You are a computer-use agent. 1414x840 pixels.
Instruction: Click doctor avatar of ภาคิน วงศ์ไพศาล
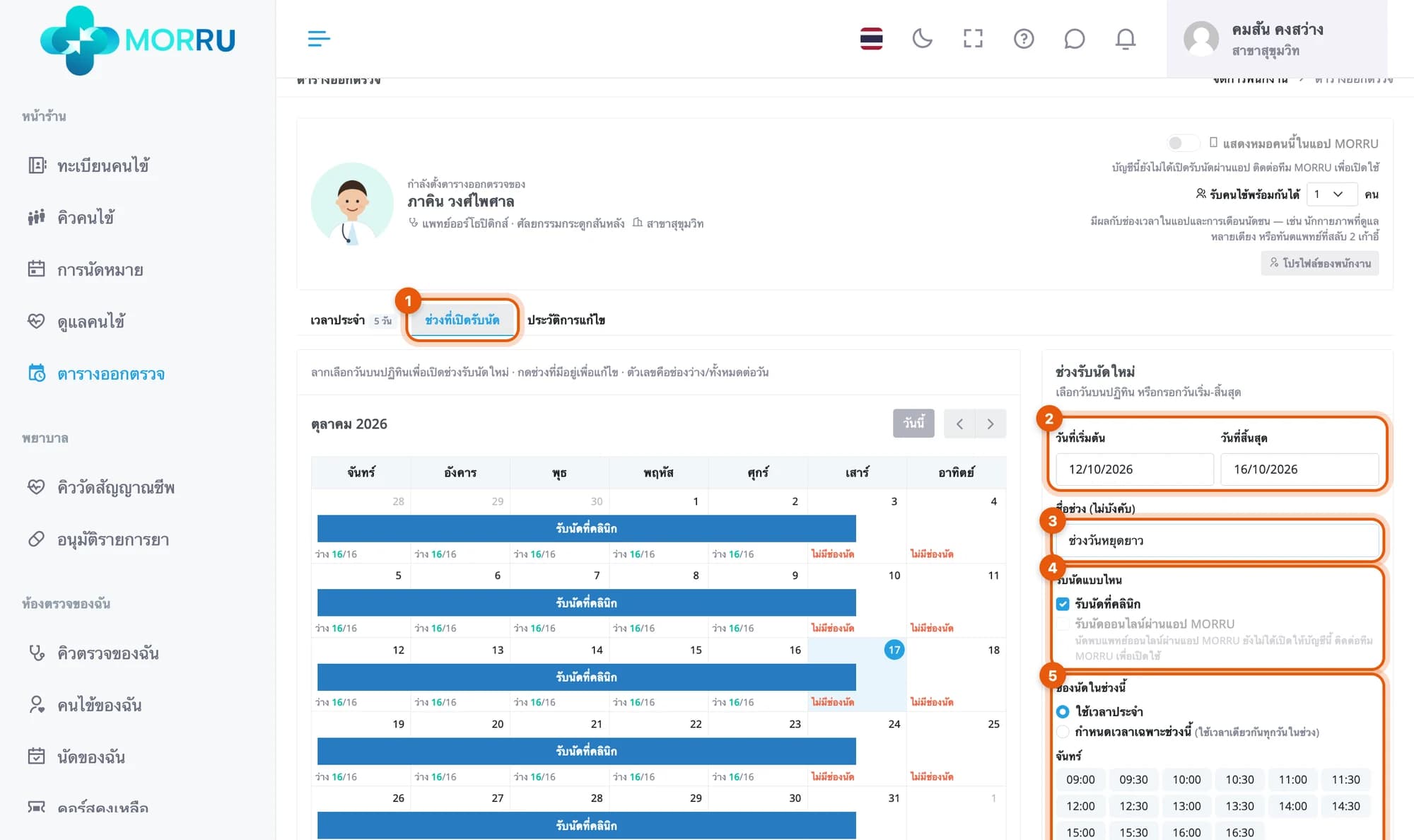[351, 204]
